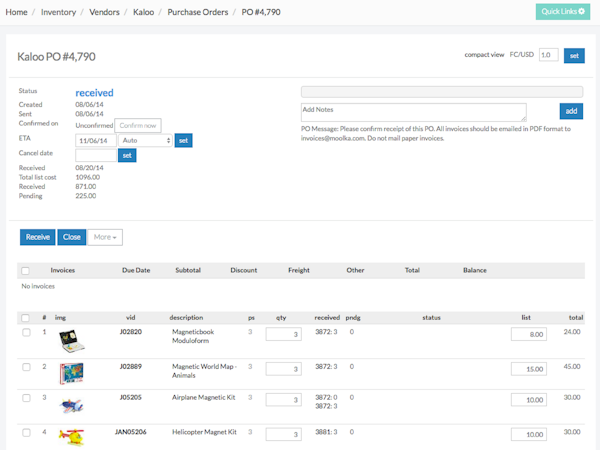This screenshot has width=600, height=450.
Task: Check the row 2 Magnetic World Map checkbox
Action: (26, 367)
